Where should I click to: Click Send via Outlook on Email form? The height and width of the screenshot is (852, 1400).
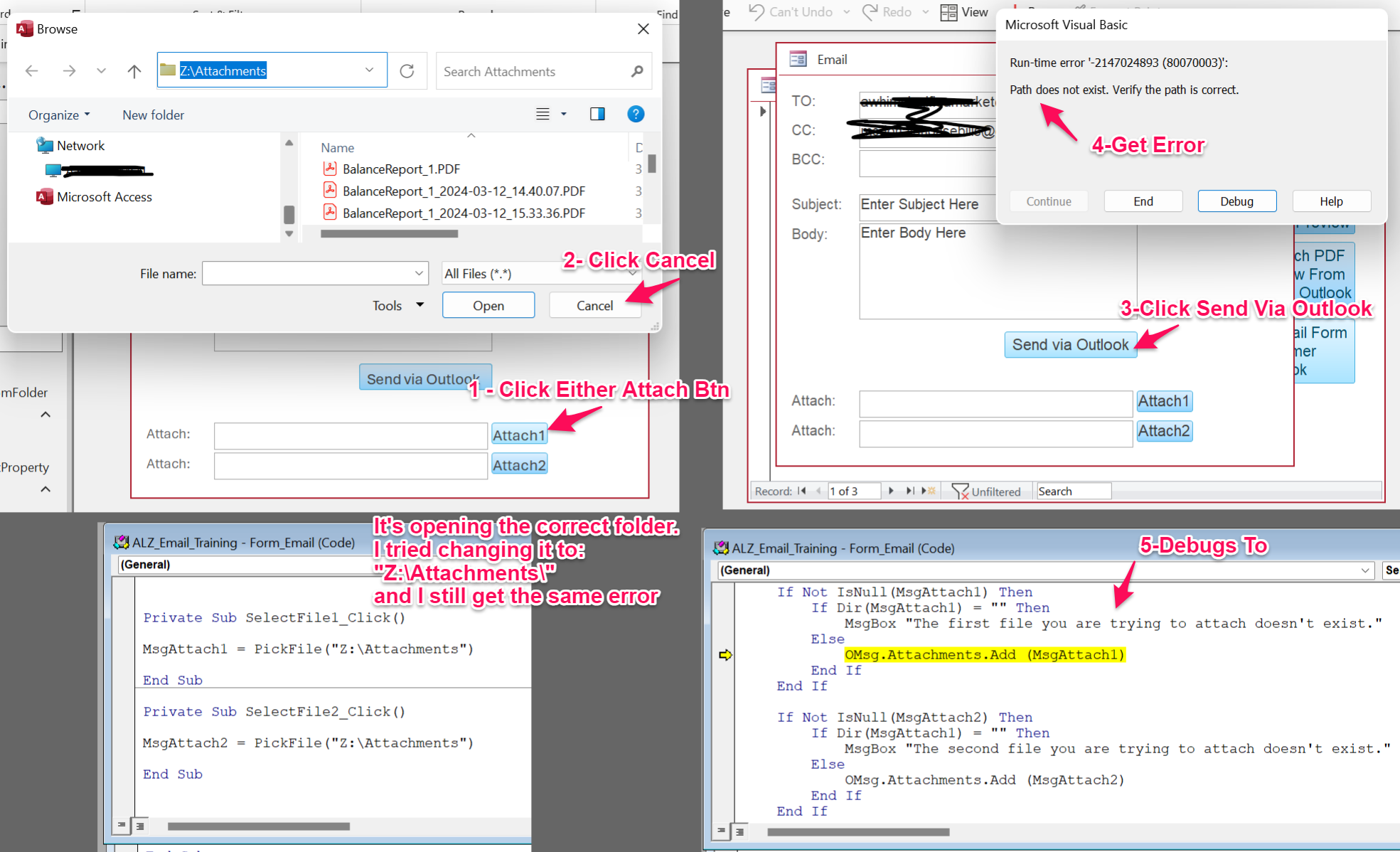coord(1069,345)
